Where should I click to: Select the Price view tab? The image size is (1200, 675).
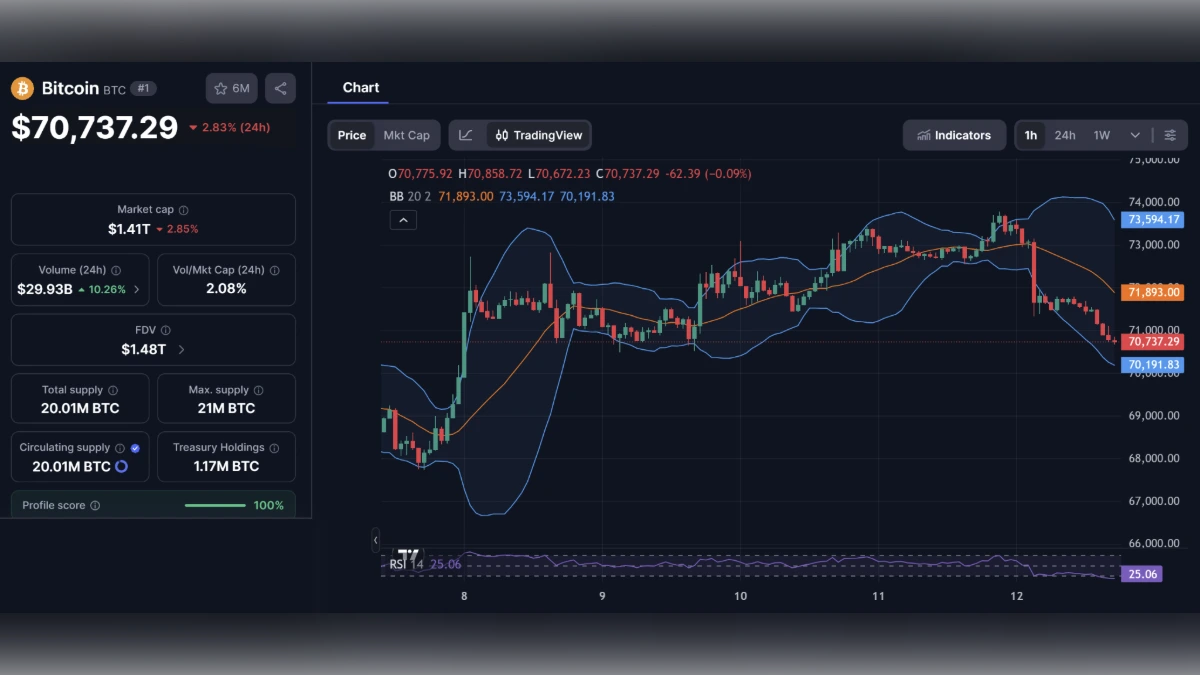[x=352, y=134]
